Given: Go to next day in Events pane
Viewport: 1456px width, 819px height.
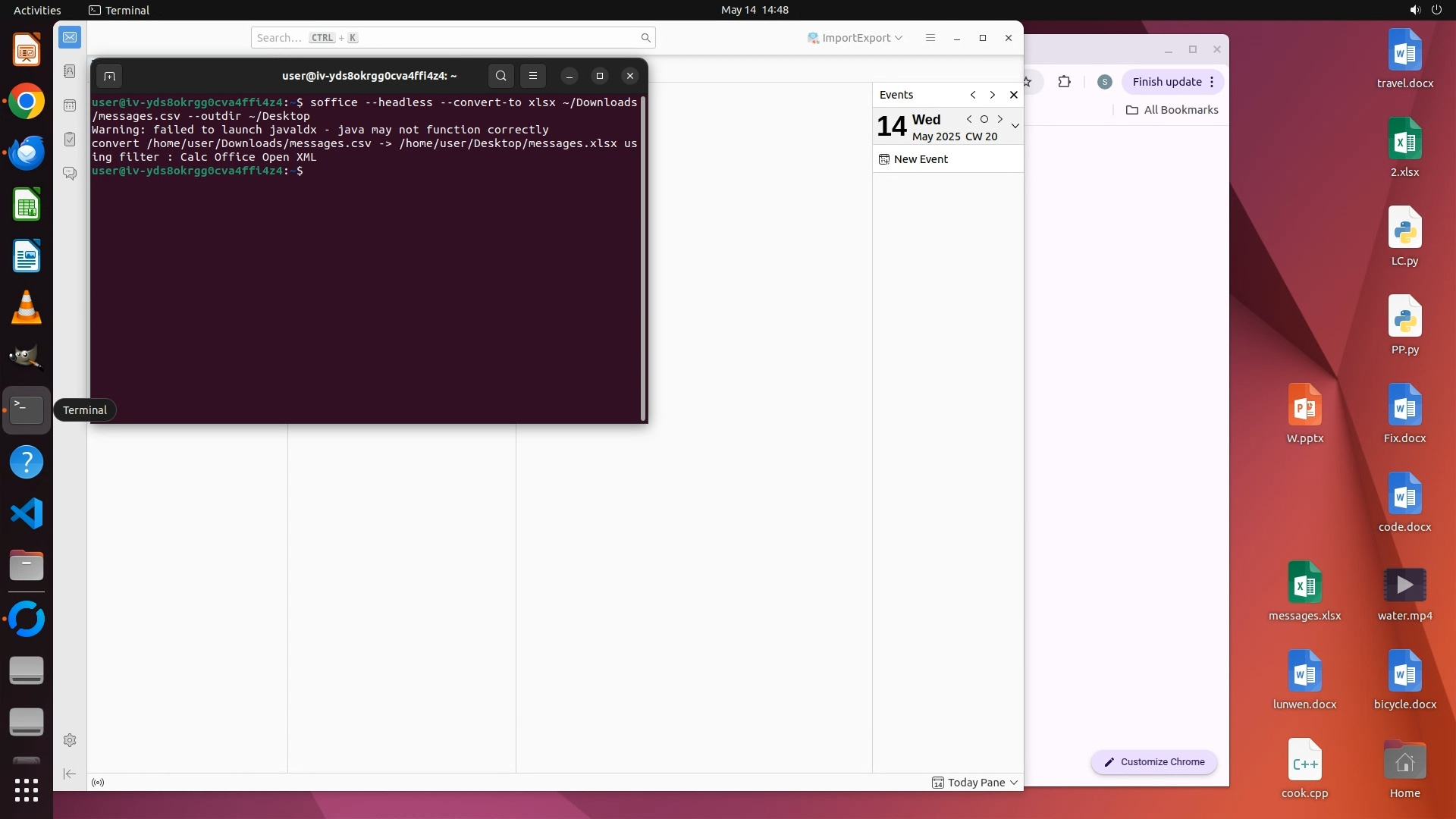Looking at the screenshot, I should (x=1000, y=119).
